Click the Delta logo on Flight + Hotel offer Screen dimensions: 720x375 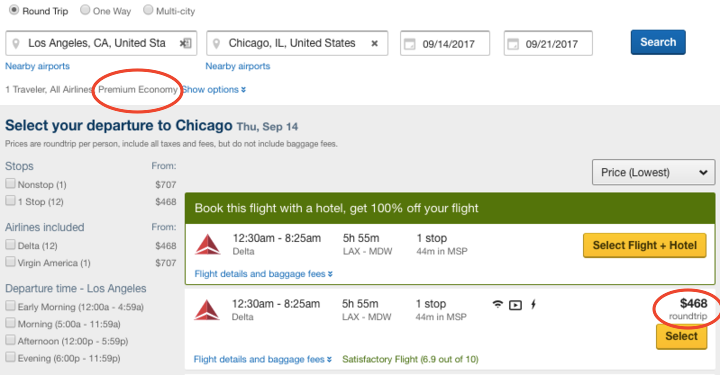pyautogui.click(x=208, y=244)
